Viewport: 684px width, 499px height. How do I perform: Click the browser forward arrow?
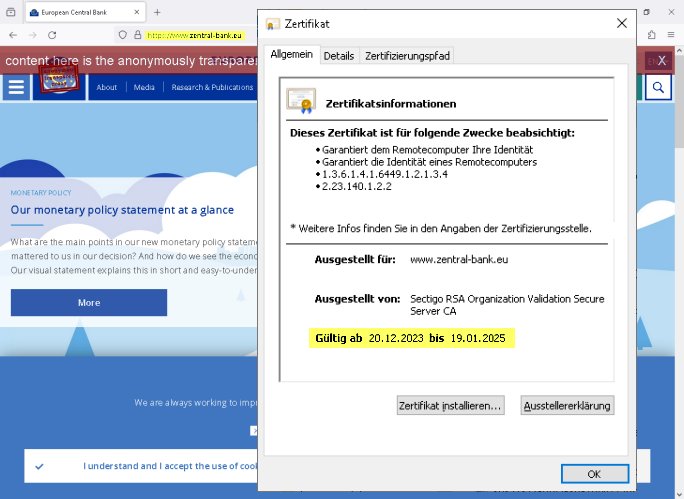pyautogui.click(x=33, y=35)
